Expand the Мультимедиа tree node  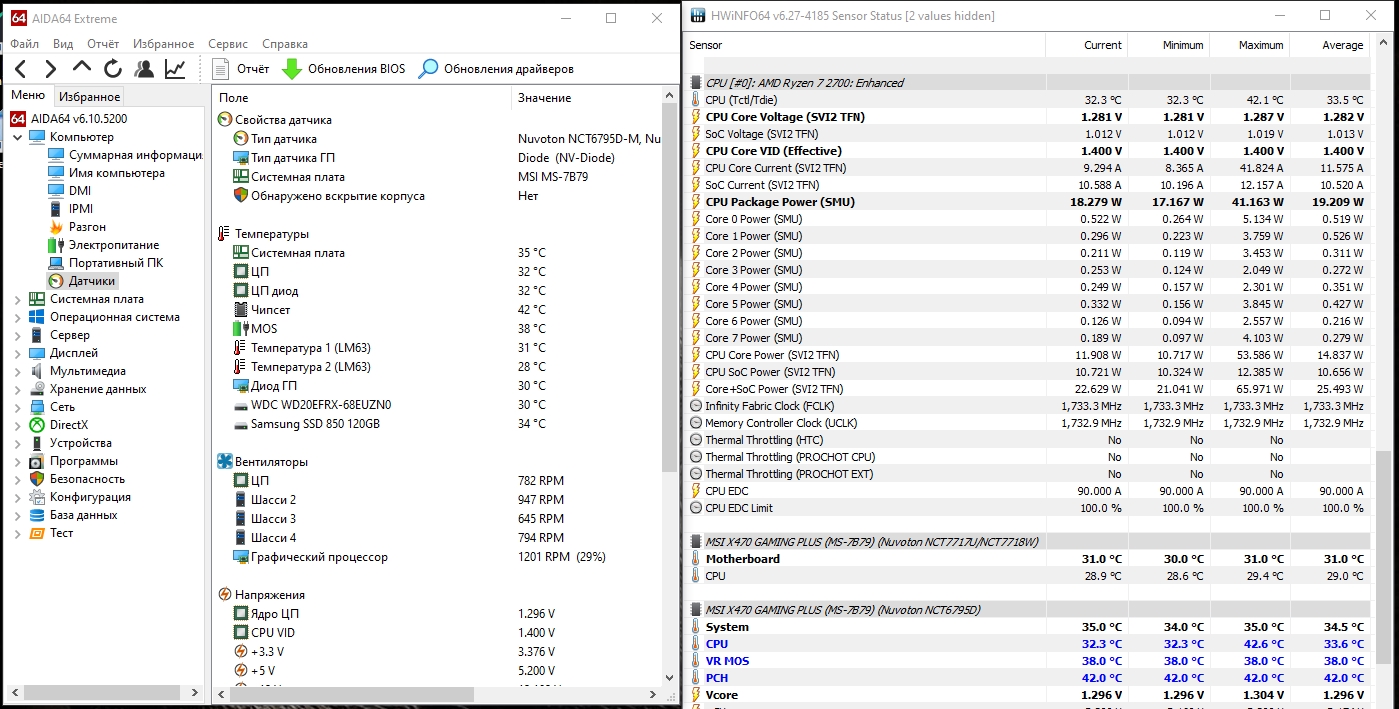click(17, 371)
